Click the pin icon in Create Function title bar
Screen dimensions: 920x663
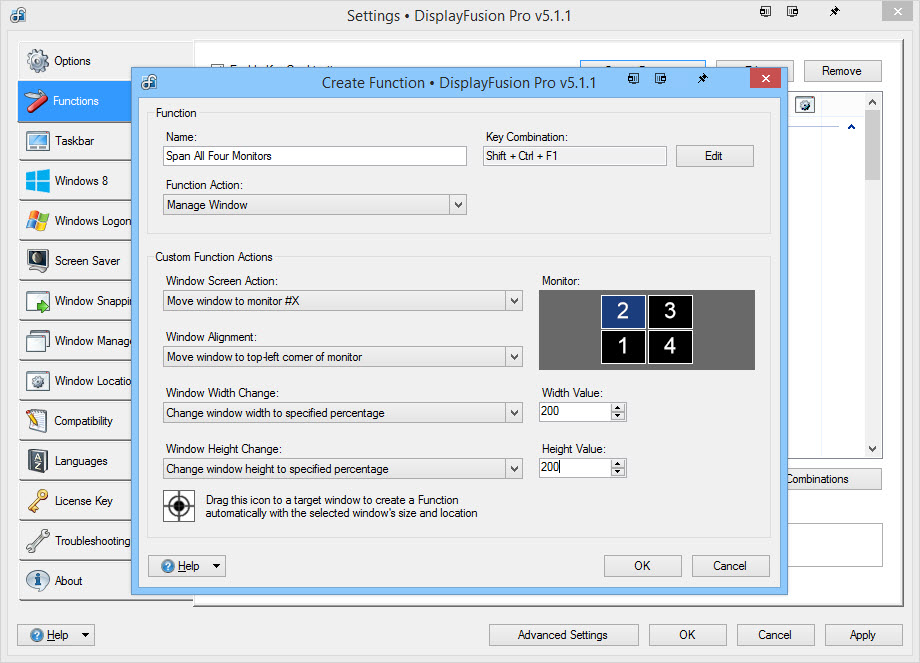click(x=702, y=79)
